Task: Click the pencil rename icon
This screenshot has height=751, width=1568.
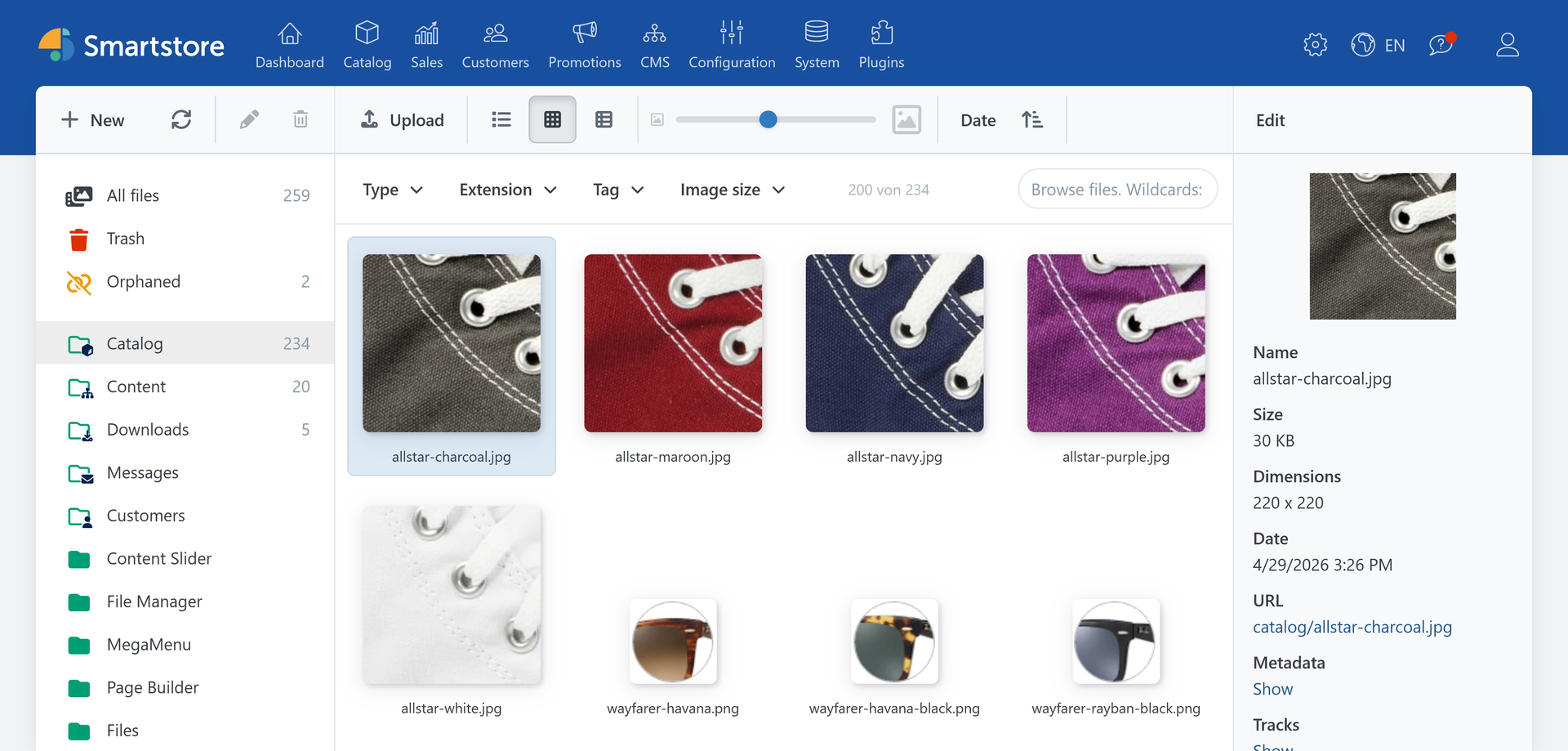Action: [249, 120]
